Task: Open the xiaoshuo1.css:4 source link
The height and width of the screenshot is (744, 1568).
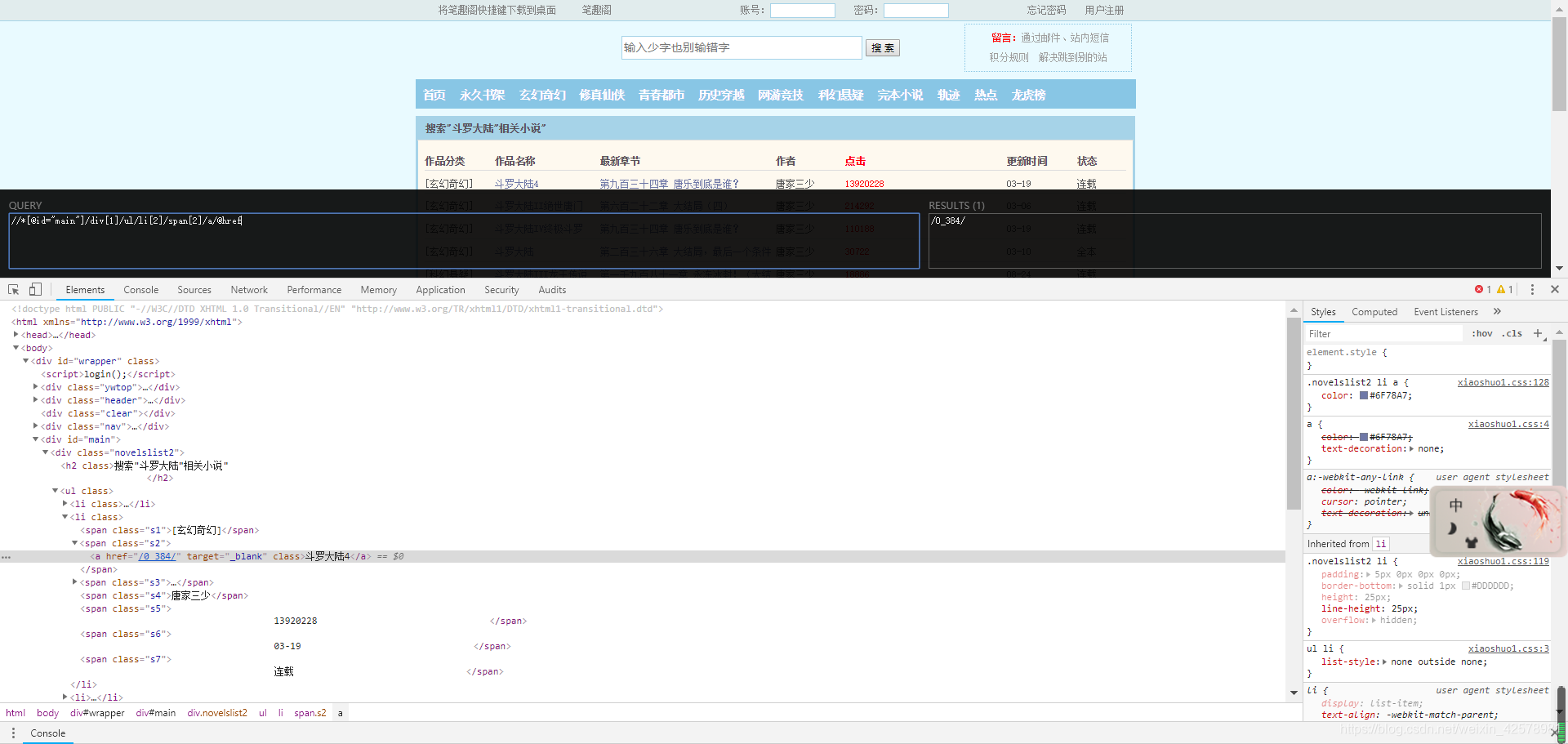Action: click(1508, 424)
